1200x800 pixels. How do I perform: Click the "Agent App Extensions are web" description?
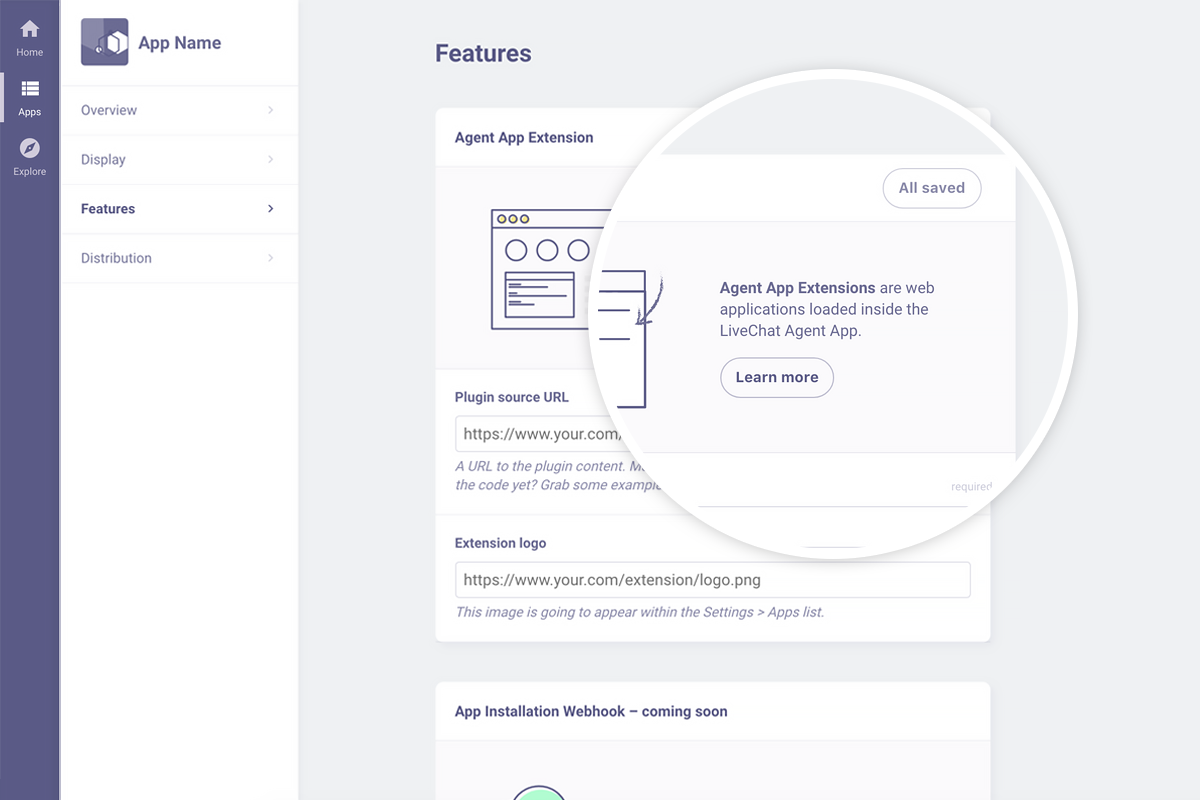click(x=827, y=309)
